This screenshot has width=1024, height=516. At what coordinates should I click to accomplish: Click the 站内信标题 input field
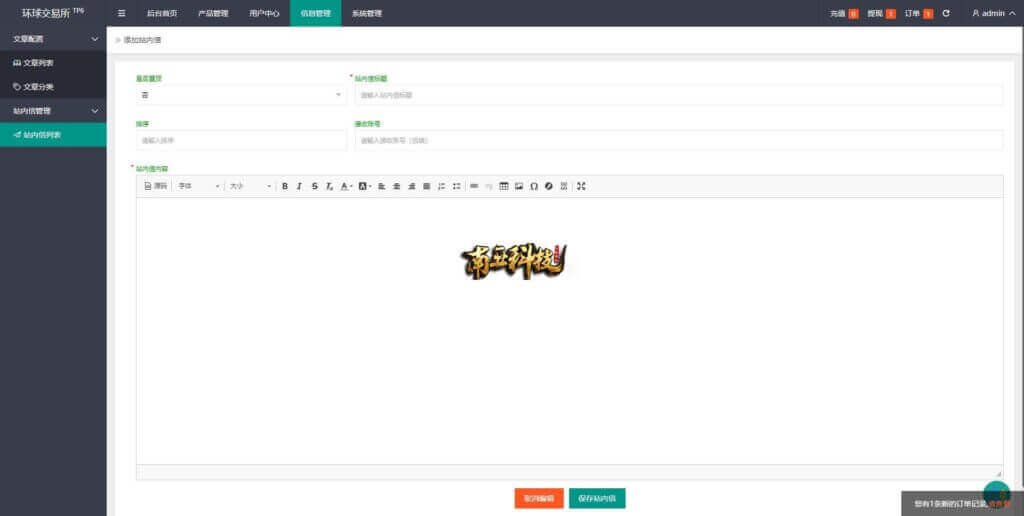coord(678,95)
